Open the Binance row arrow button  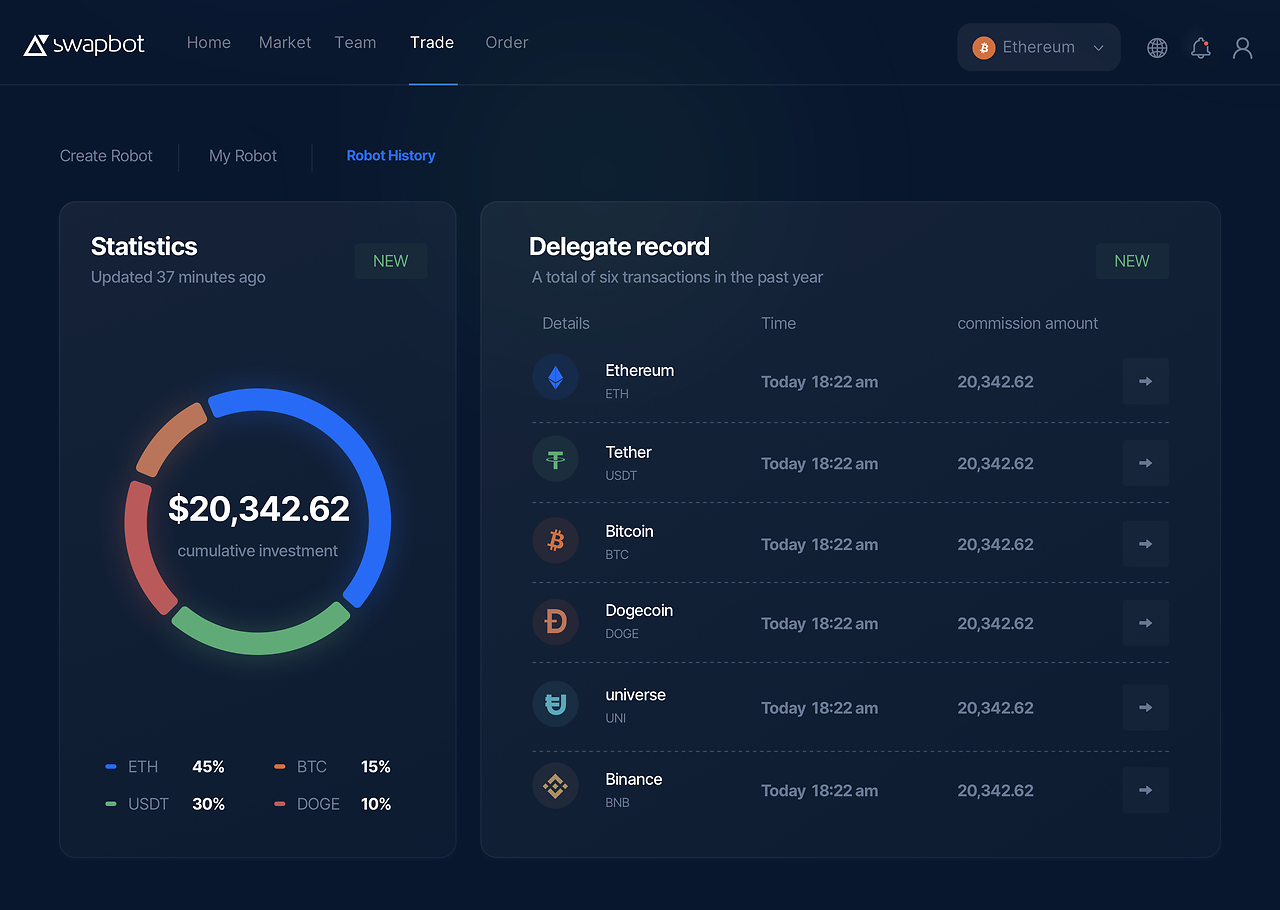pyautogui.click(x=1145, y=790)
